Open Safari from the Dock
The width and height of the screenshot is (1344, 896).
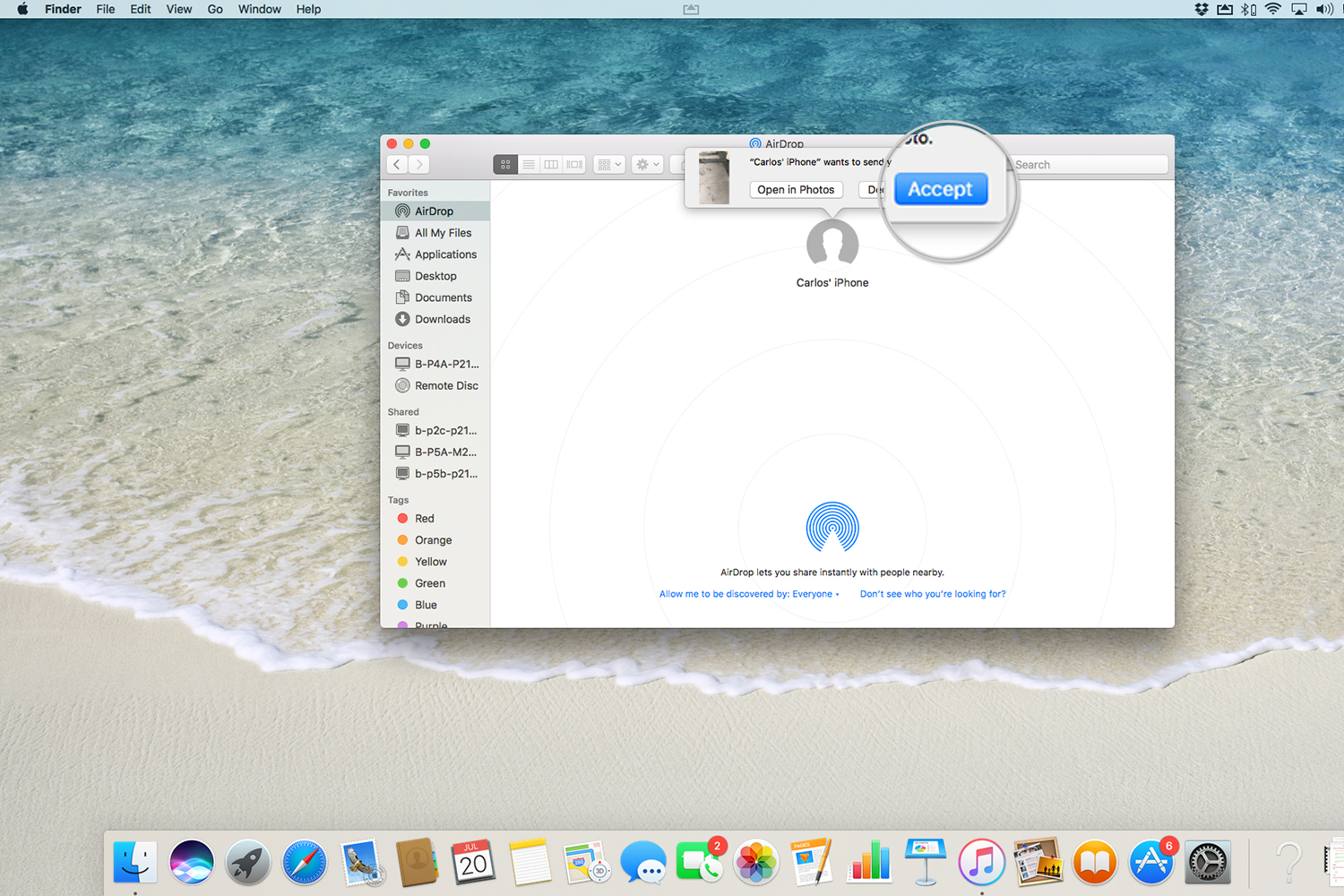305,863
